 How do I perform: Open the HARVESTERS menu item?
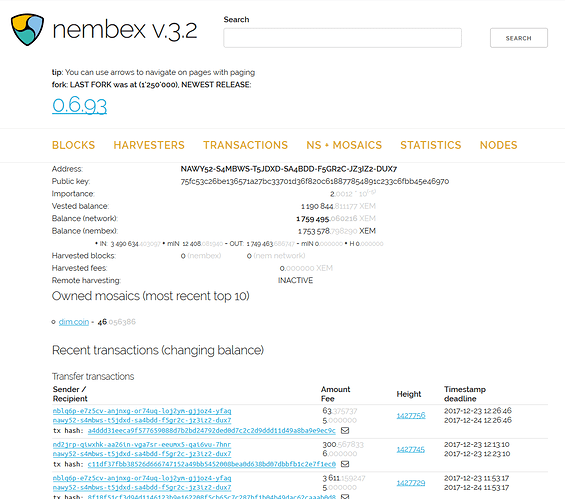click(149, 145)
